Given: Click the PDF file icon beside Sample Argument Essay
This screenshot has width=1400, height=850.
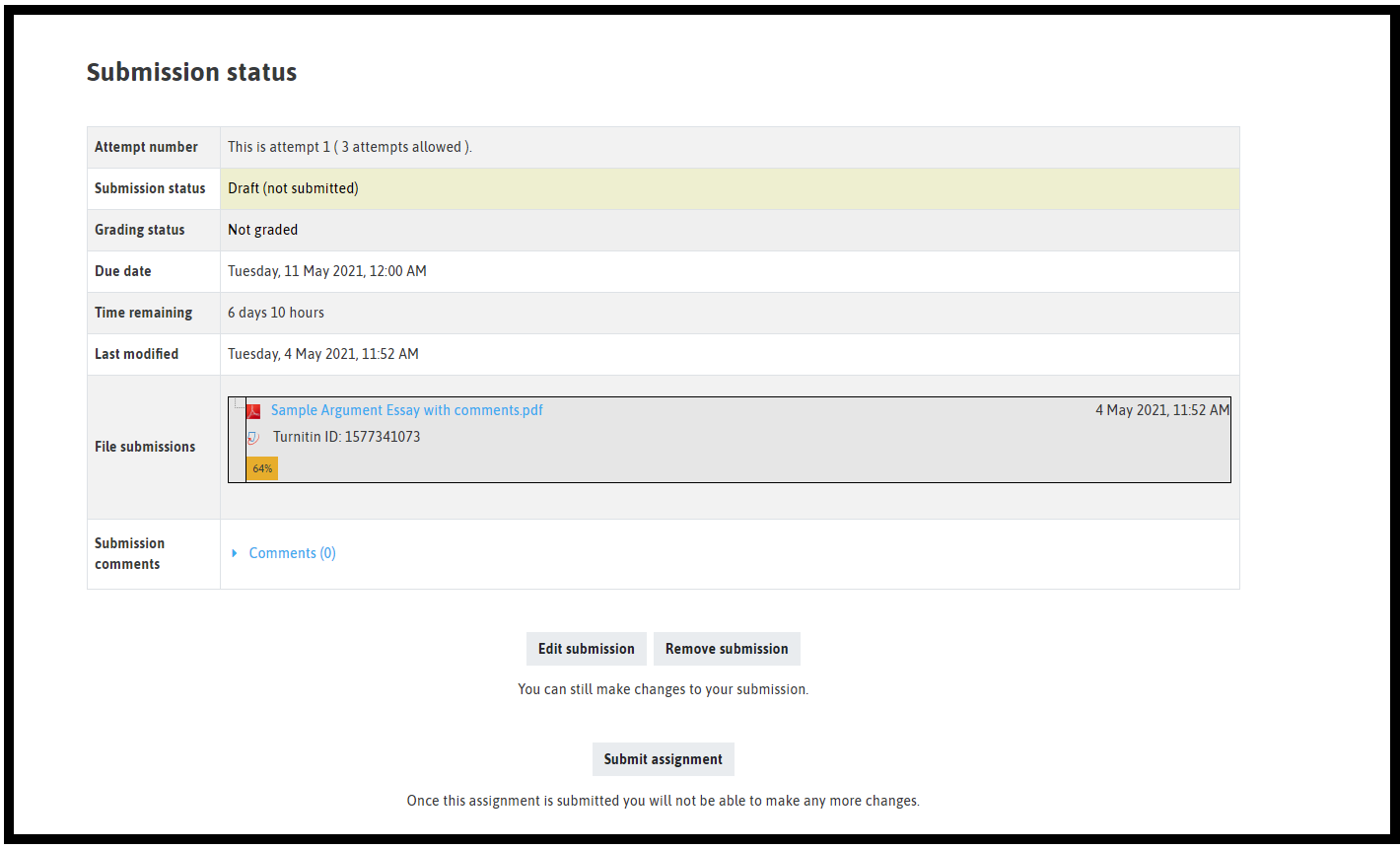Looking at the screenshot, I should click(253, 411).
